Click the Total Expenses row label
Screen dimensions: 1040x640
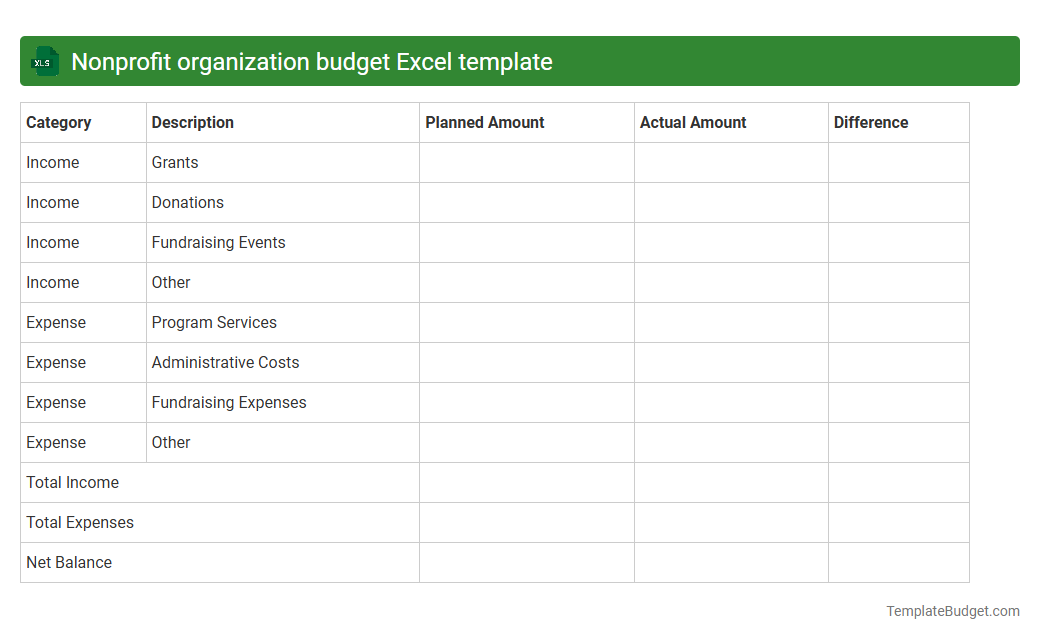pos(80,522)
